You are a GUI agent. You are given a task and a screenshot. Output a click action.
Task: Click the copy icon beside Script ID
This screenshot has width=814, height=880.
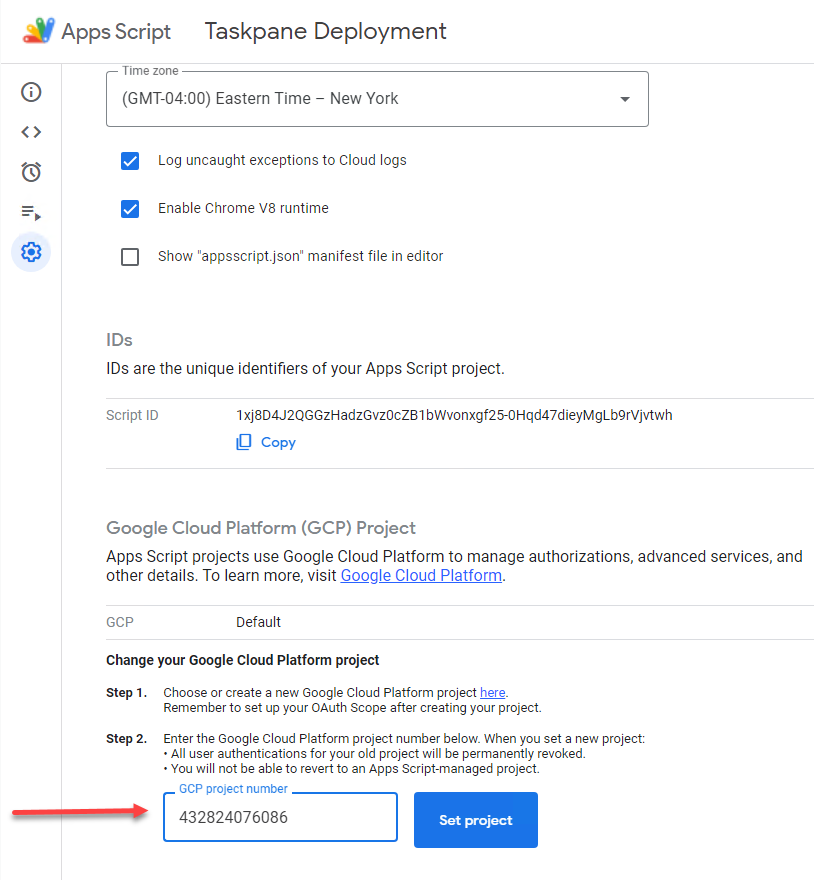click(x=244, y=442)
